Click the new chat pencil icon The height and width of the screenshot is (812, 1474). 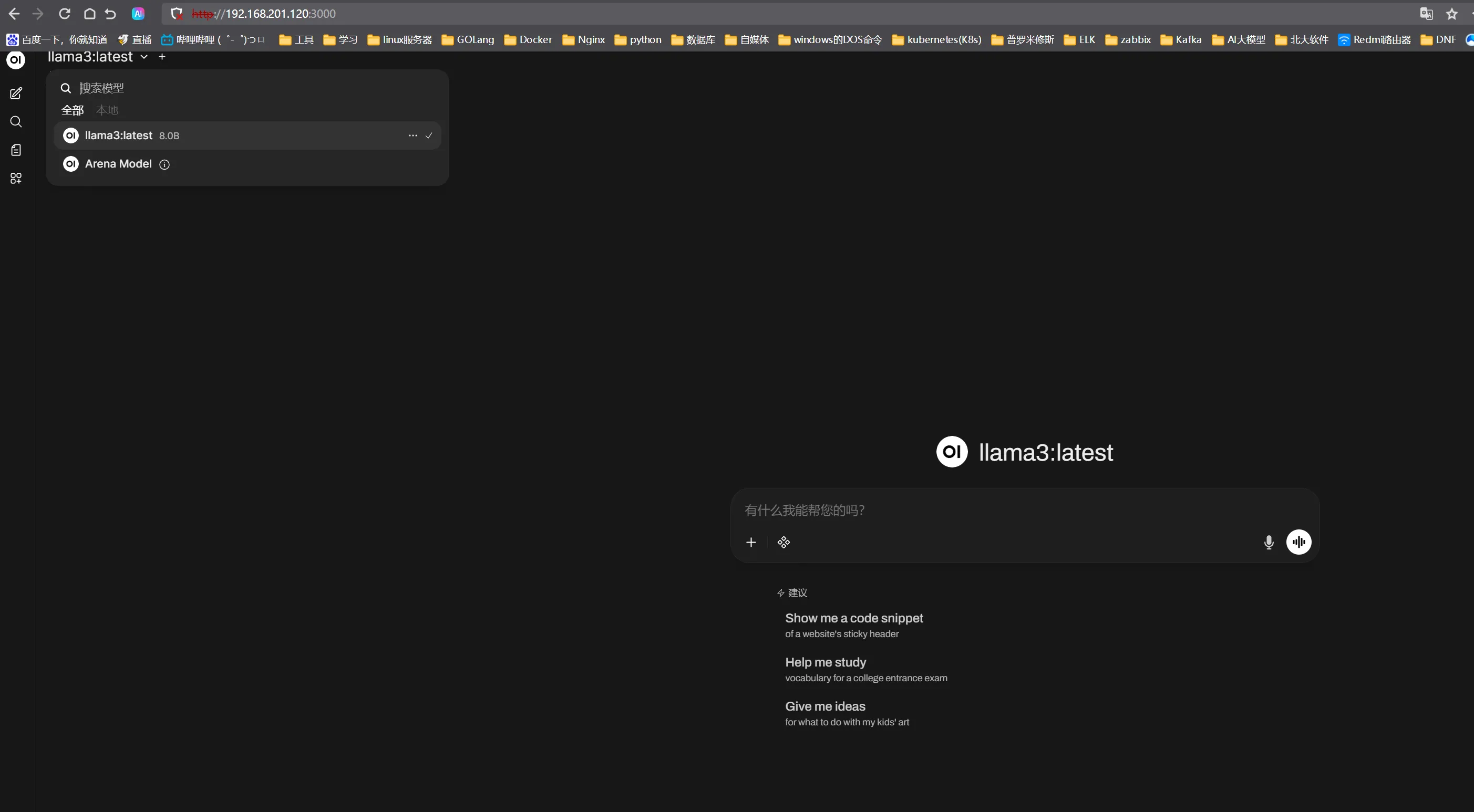tap(16, 93)
